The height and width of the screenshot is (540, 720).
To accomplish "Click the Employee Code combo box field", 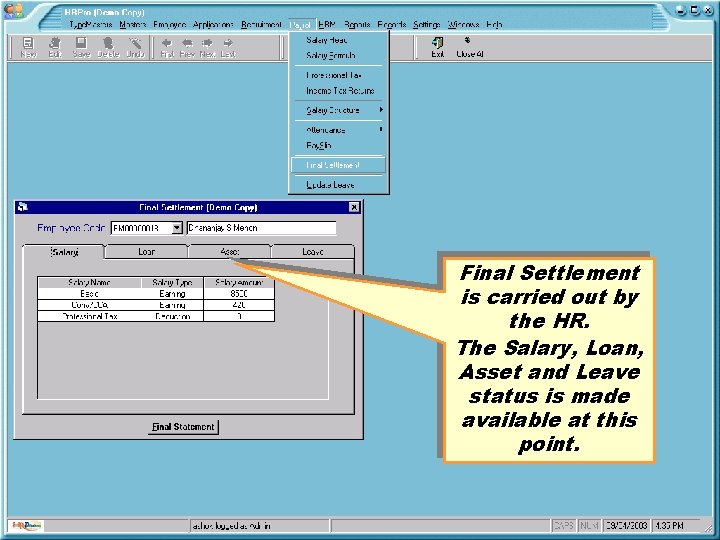I will [146, 228].
